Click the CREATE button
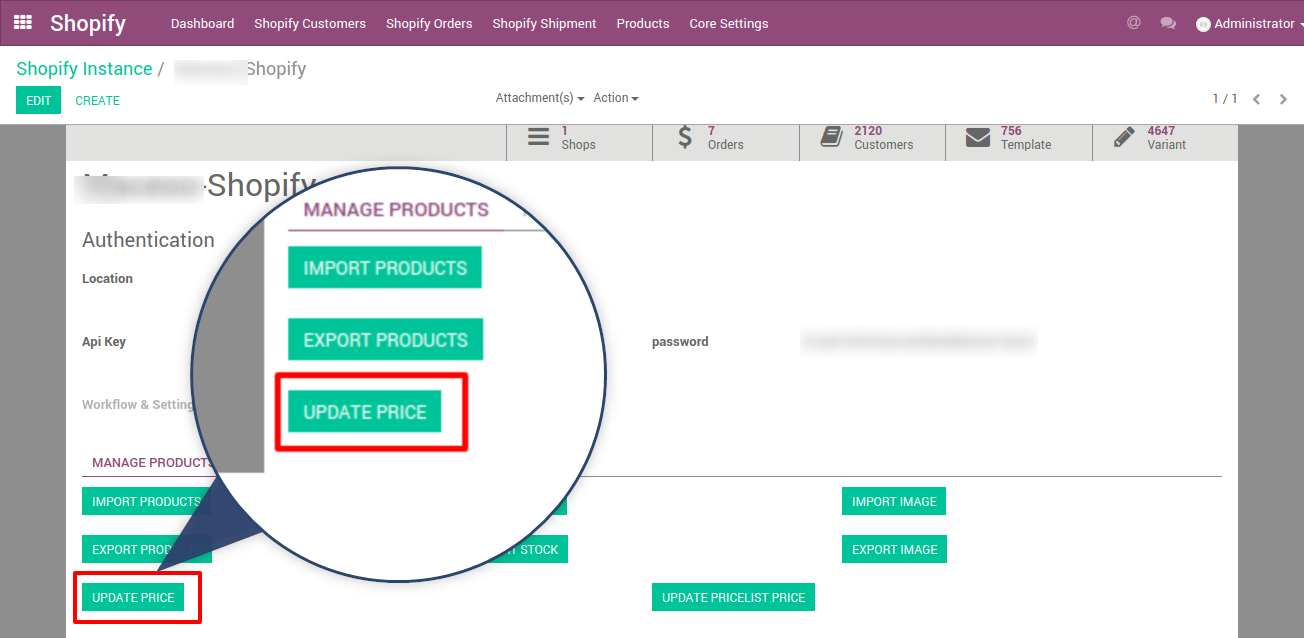1304x638 pixels. pyautogui.click(x=98, y=100)
